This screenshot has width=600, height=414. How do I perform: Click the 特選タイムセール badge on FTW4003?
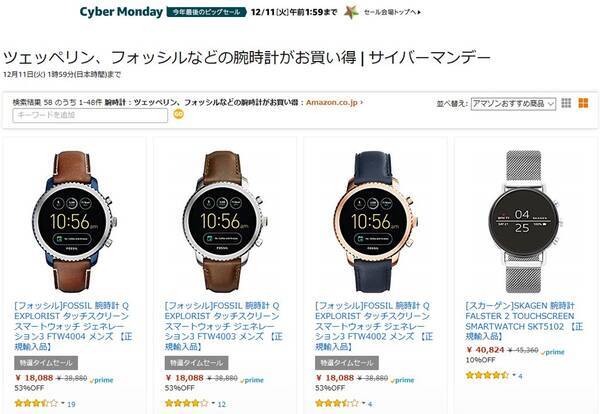pos(196,363)
